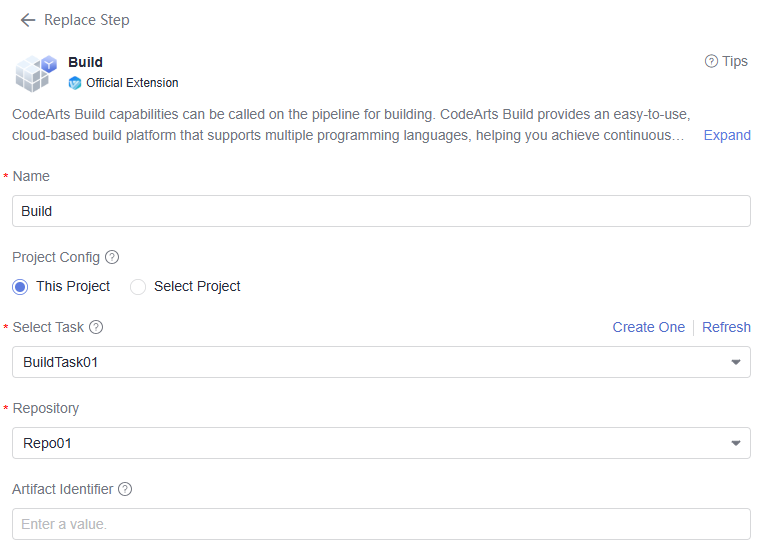Click the Select Task dropdown arrow
Image resolution: width=761 pixels, height=556 pixels.
coord(736,362)
